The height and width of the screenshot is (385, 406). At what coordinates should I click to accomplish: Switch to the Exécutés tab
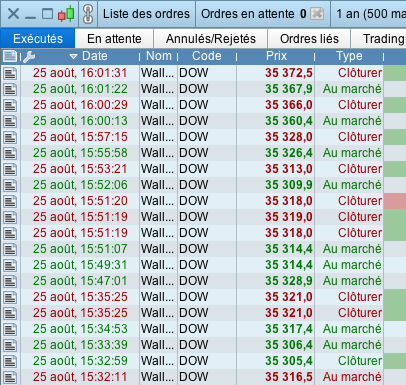(38, 39)
